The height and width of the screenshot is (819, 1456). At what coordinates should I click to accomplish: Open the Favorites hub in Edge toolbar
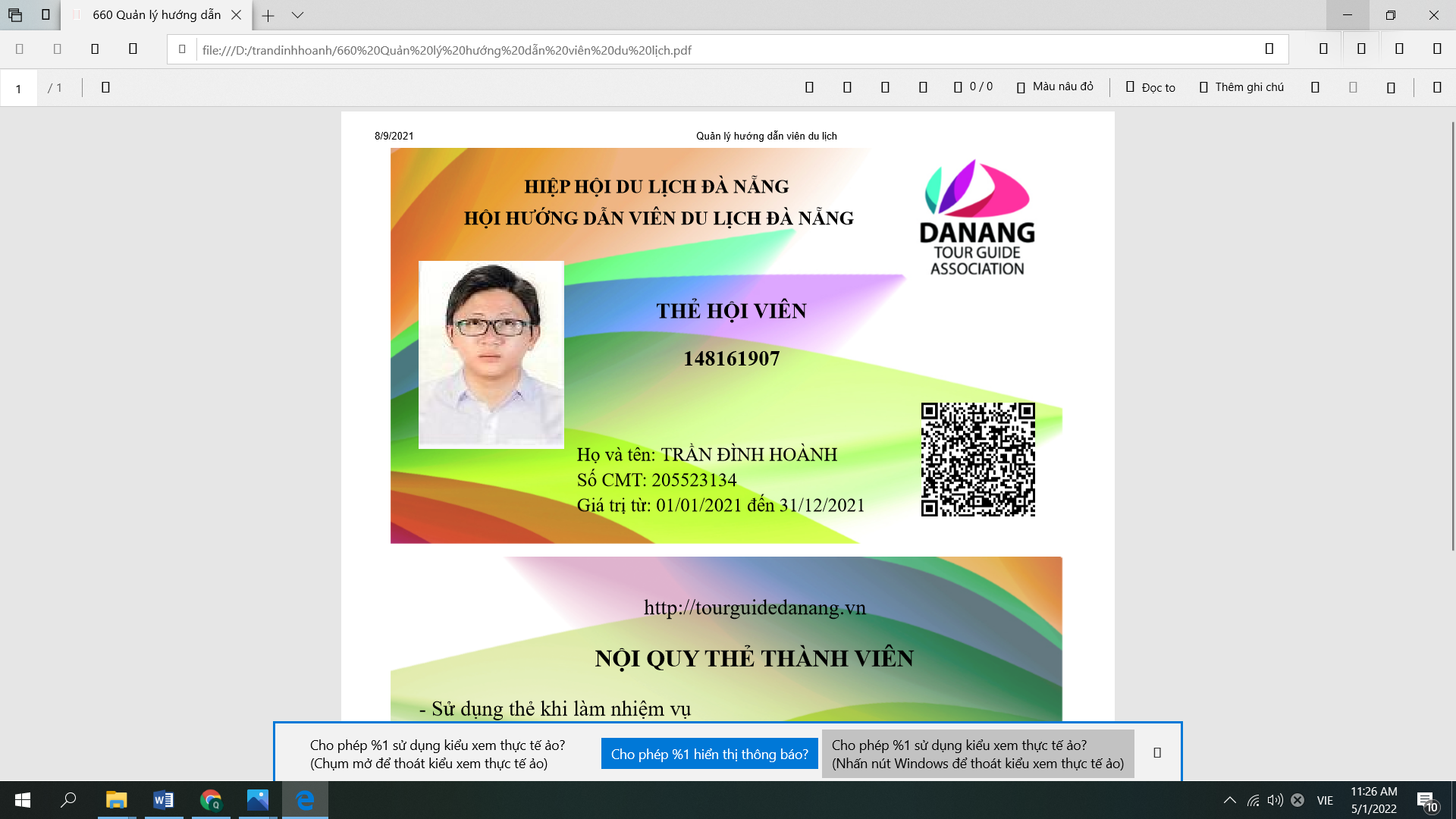(x=1323, y=49)
